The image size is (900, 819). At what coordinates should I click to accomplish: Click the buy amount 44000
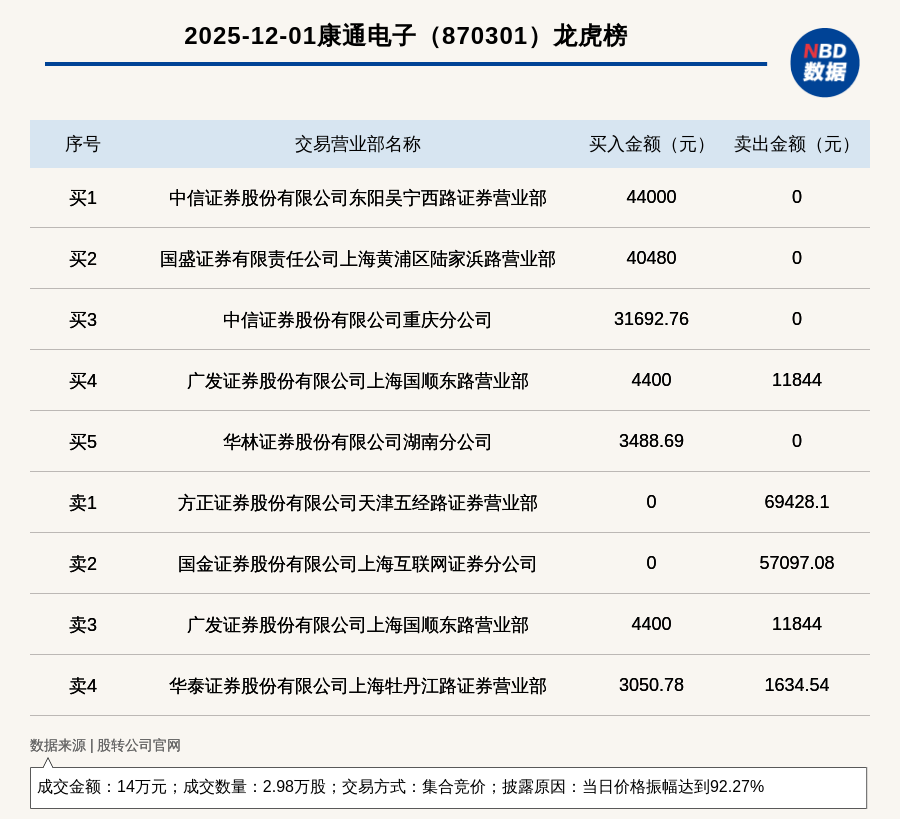coord(651,197)
